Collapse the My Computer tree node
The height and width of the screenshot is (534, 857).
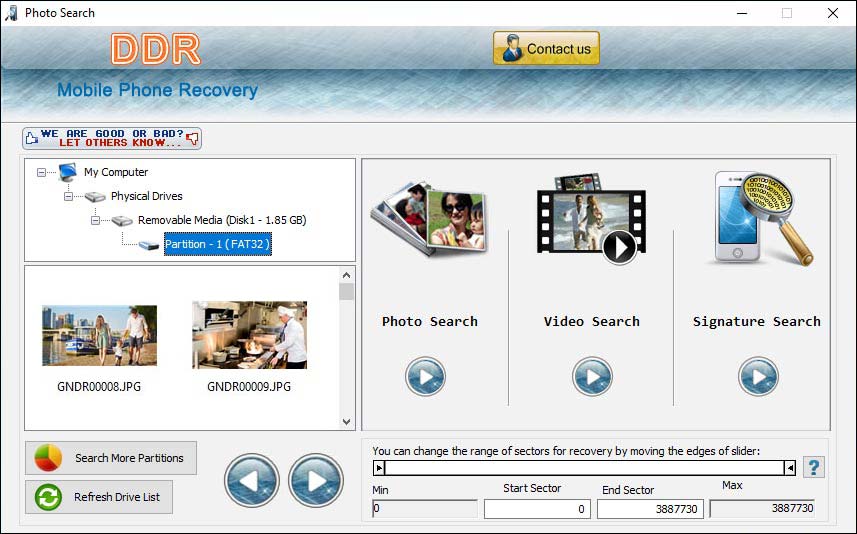[x=42, y=172]
